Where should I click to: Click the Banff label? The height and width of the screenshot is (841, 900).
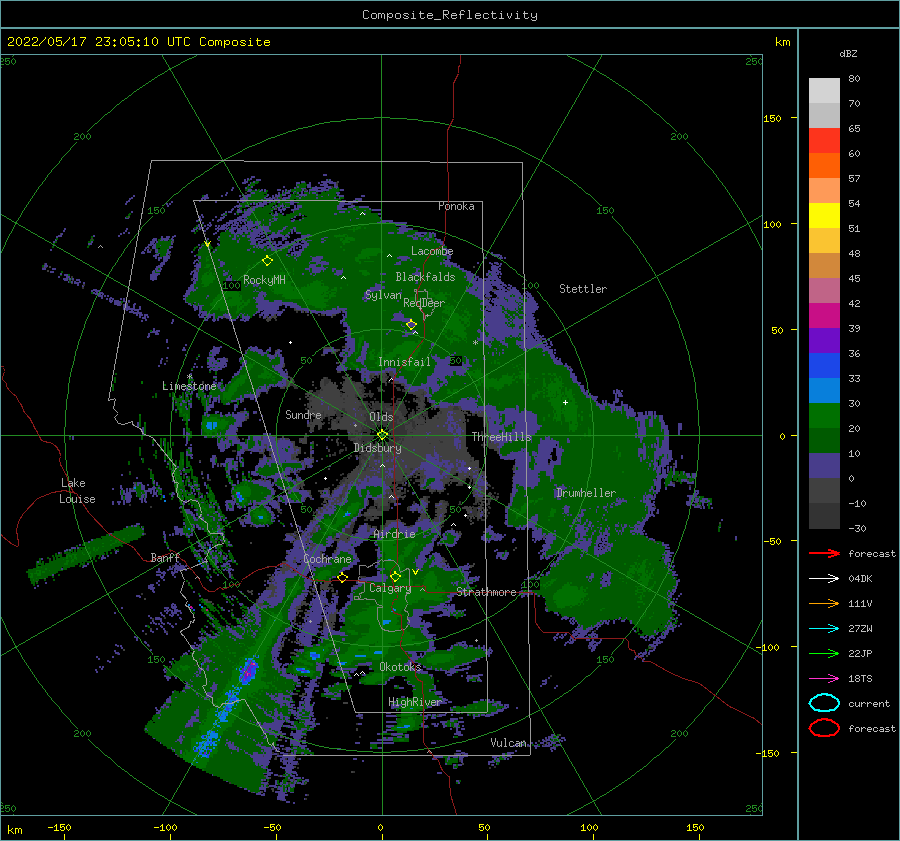tap(165, 557)
